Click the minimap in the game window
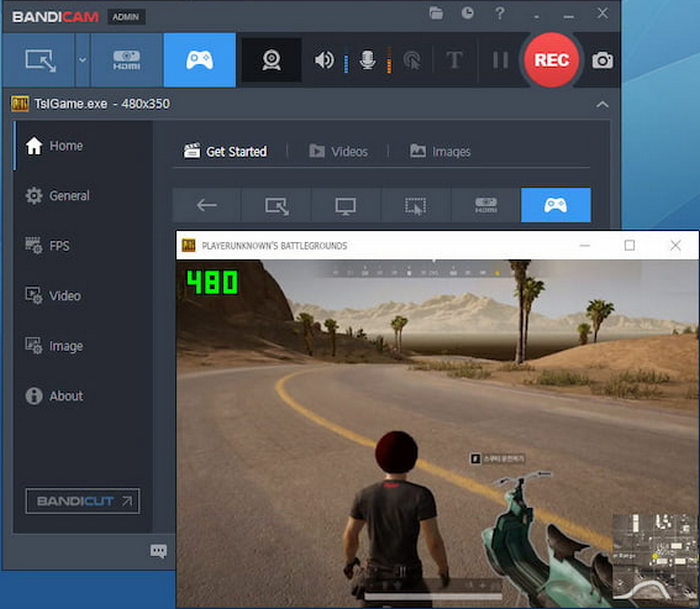 [654, 556]
